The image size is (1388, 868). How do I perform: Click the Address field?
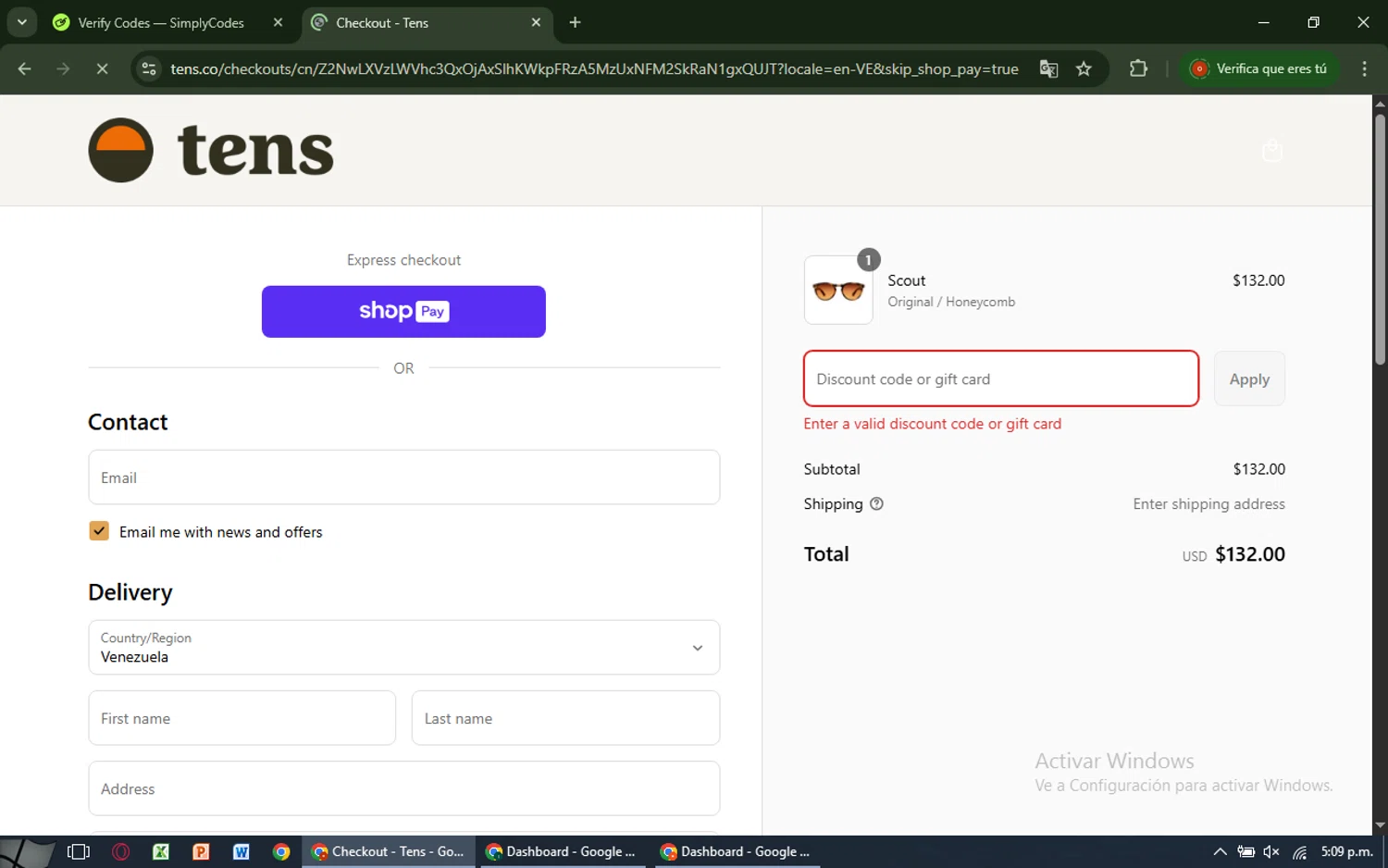[403, 788]
